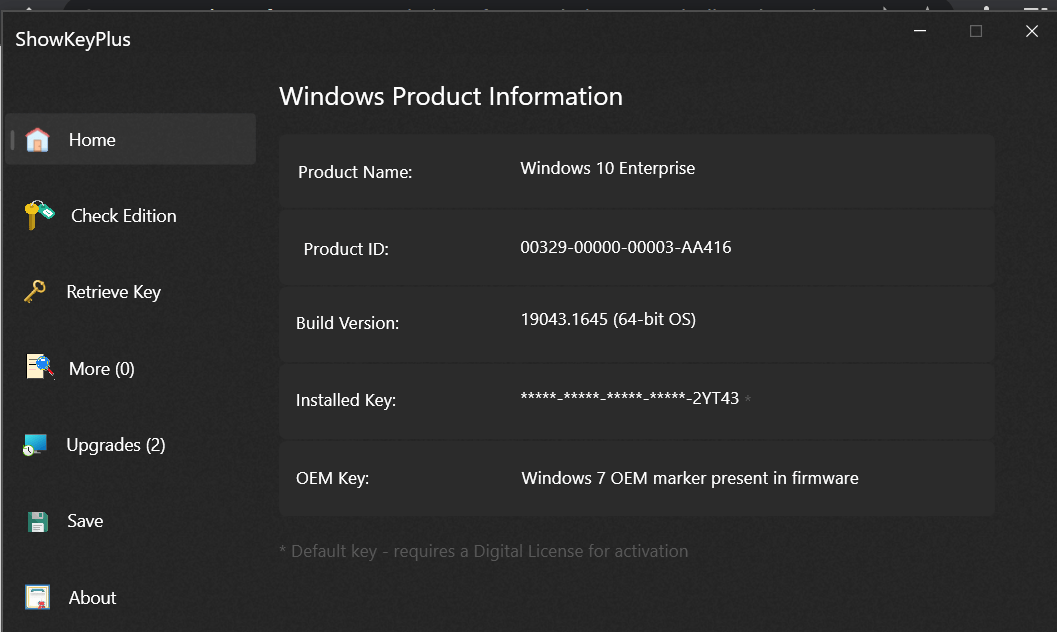
Task: Select Save label in sidebar
Action: (x=86, y=521)
